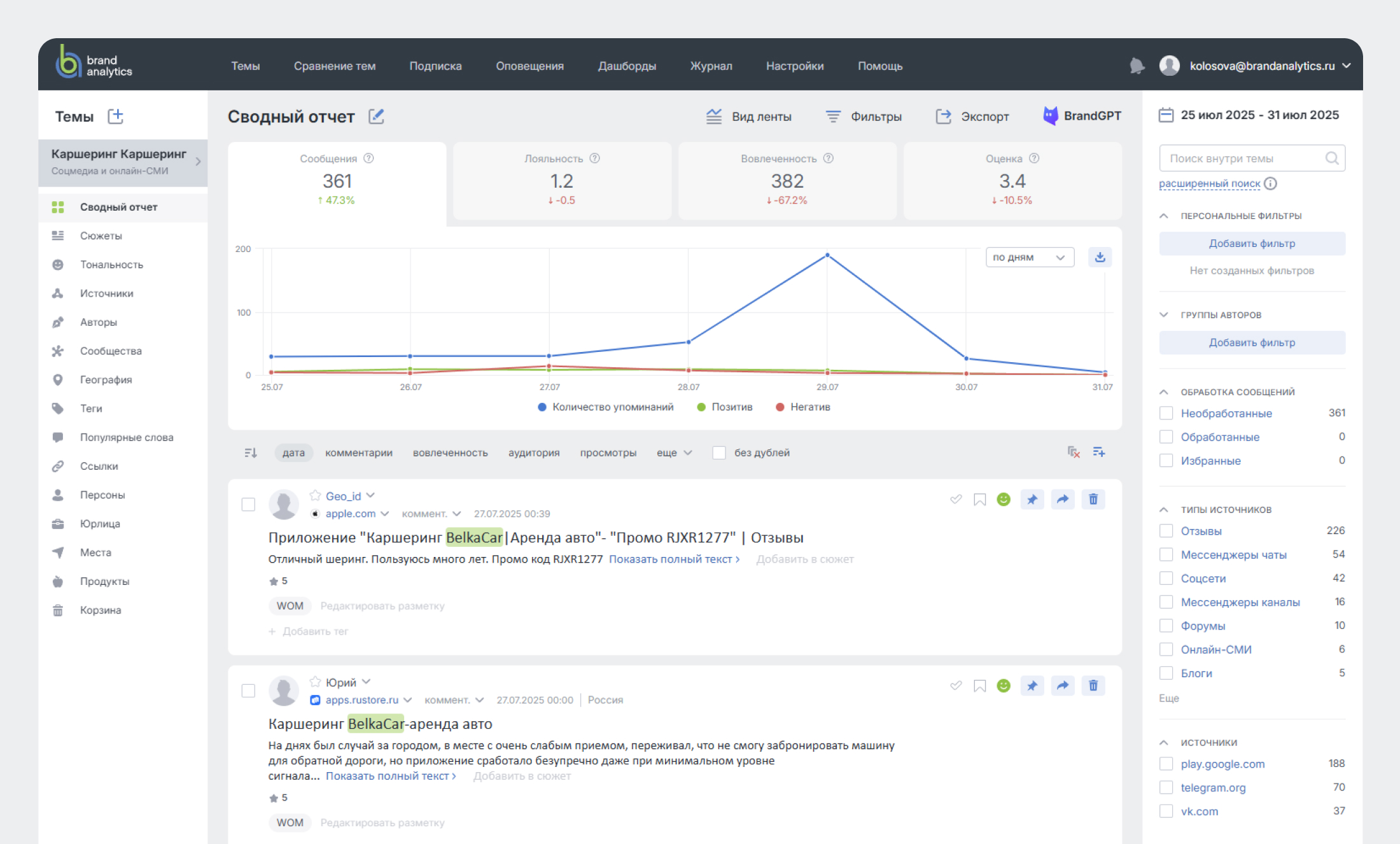Collapse ПЕРСОНАЛЬНЫЕ ФИЛЬТРЫ section
This screenshot has height=844, width=1400.
point(1164,216)
